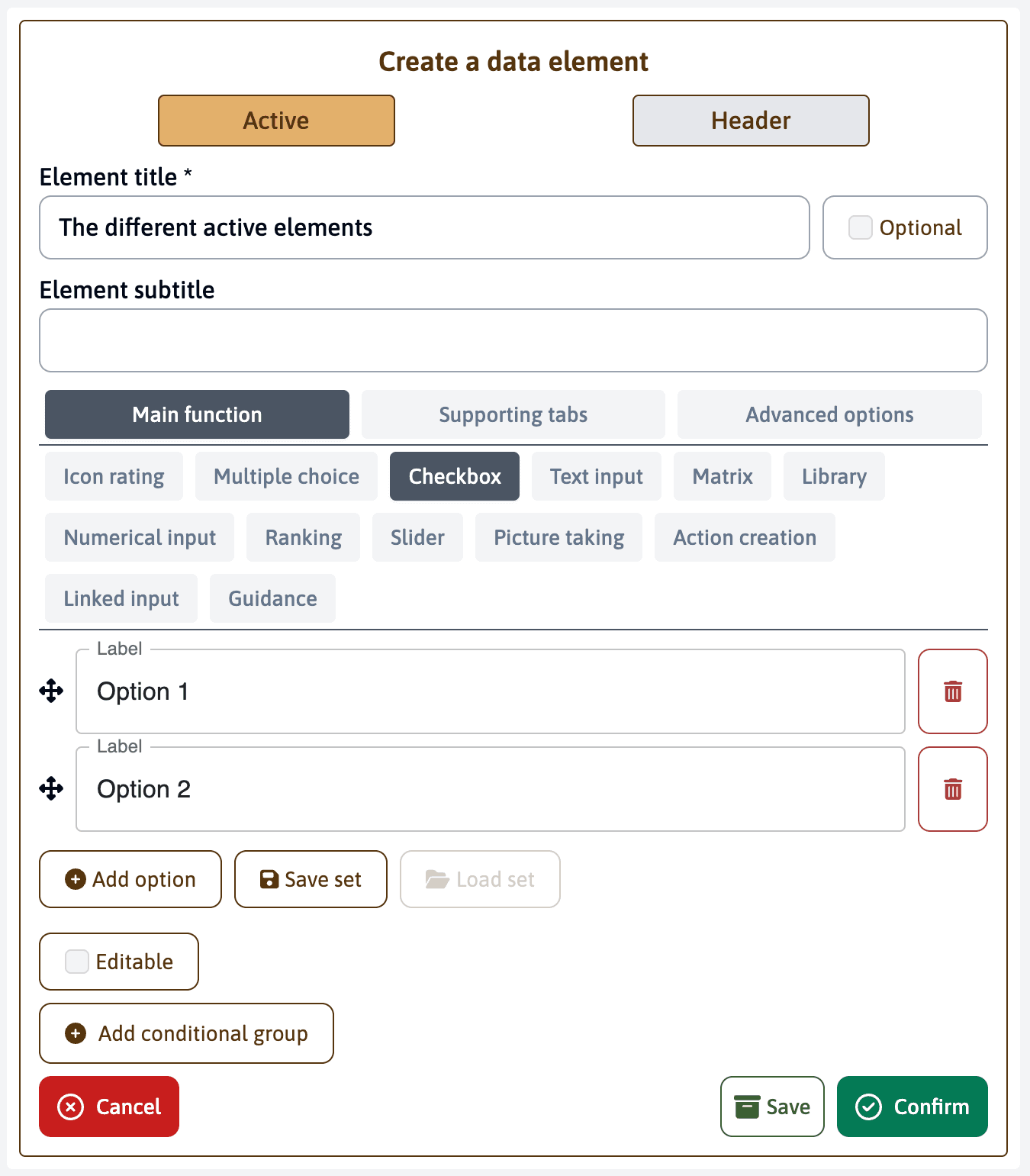Click the plus icon for conditional group
Screen dimensions: 1030x1176
click(76, 1033)
